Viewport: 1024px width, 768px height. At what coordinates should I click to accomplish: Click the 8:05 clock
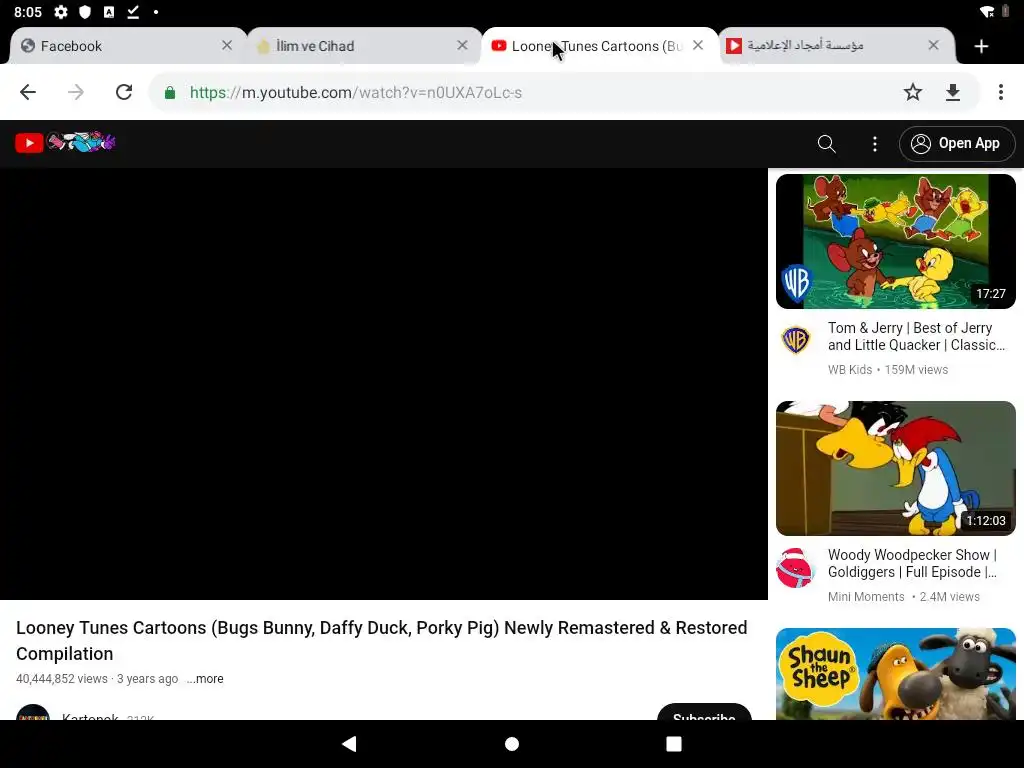(28, 12)
